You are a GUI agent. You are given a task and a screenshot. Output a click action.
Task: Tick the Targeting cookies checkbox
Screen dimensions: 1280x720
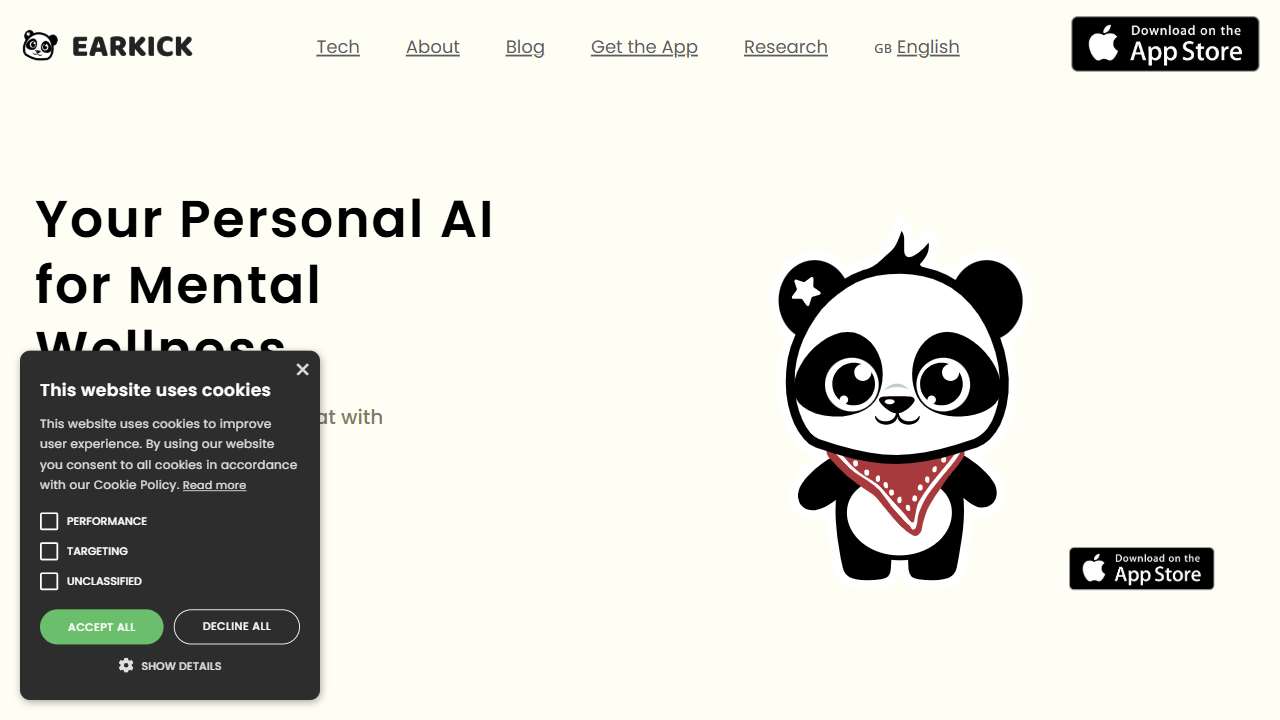click(49, 551)
